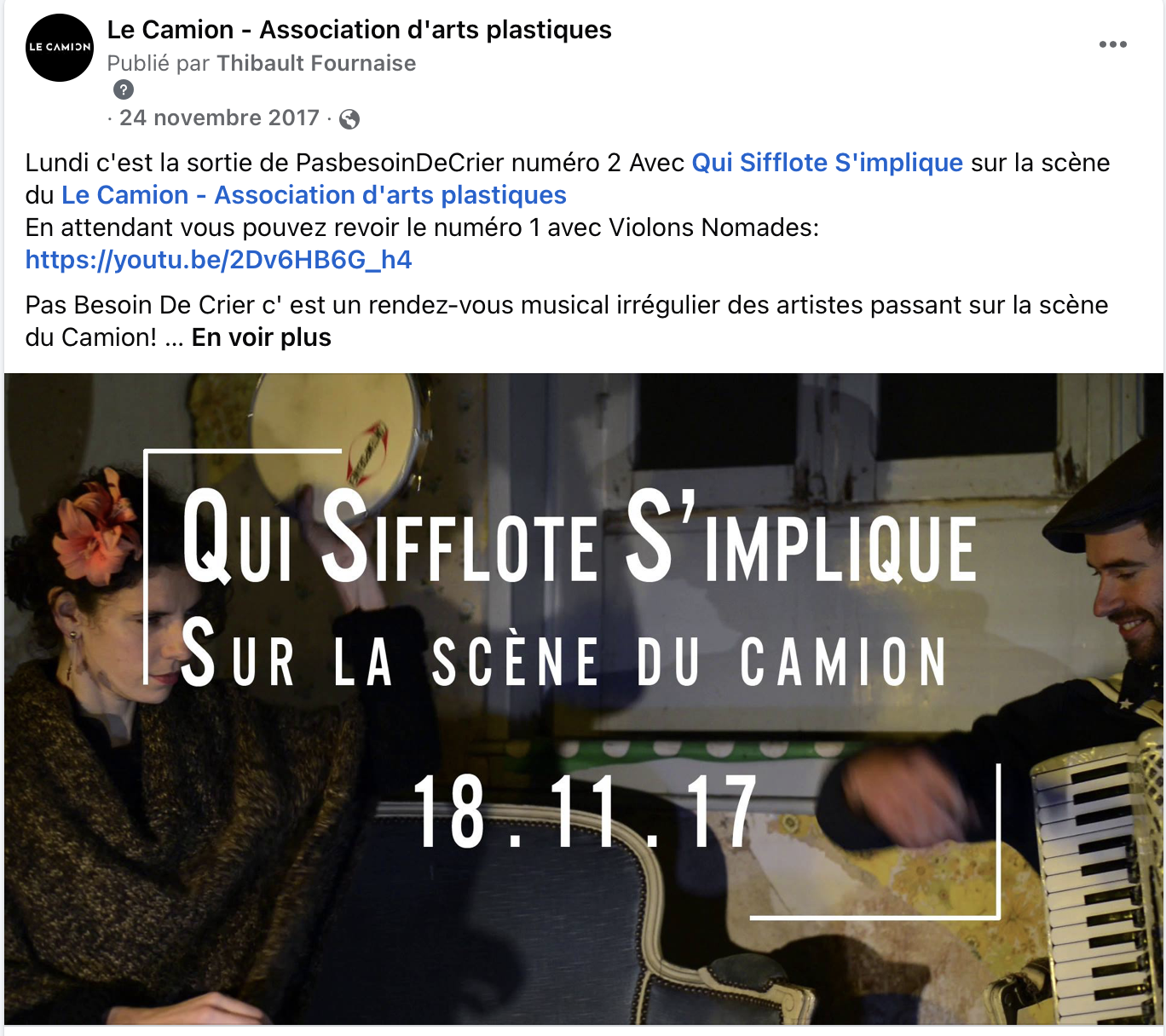Open the Qui Sifflote S'implique video thumbnail
Image resolution: width=1166 pixels, height=1036 pixels.
[584, 699]
